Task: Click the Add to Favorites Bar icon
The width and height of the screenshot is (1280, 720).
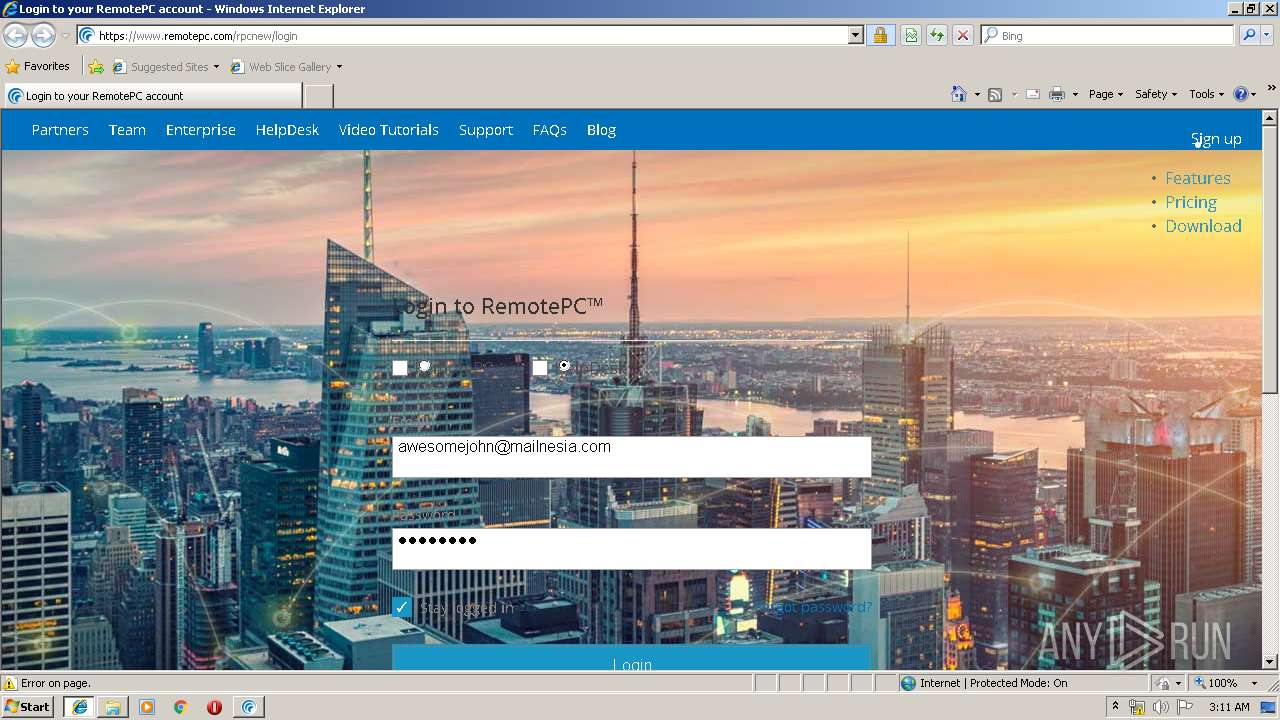Action: 96,67
